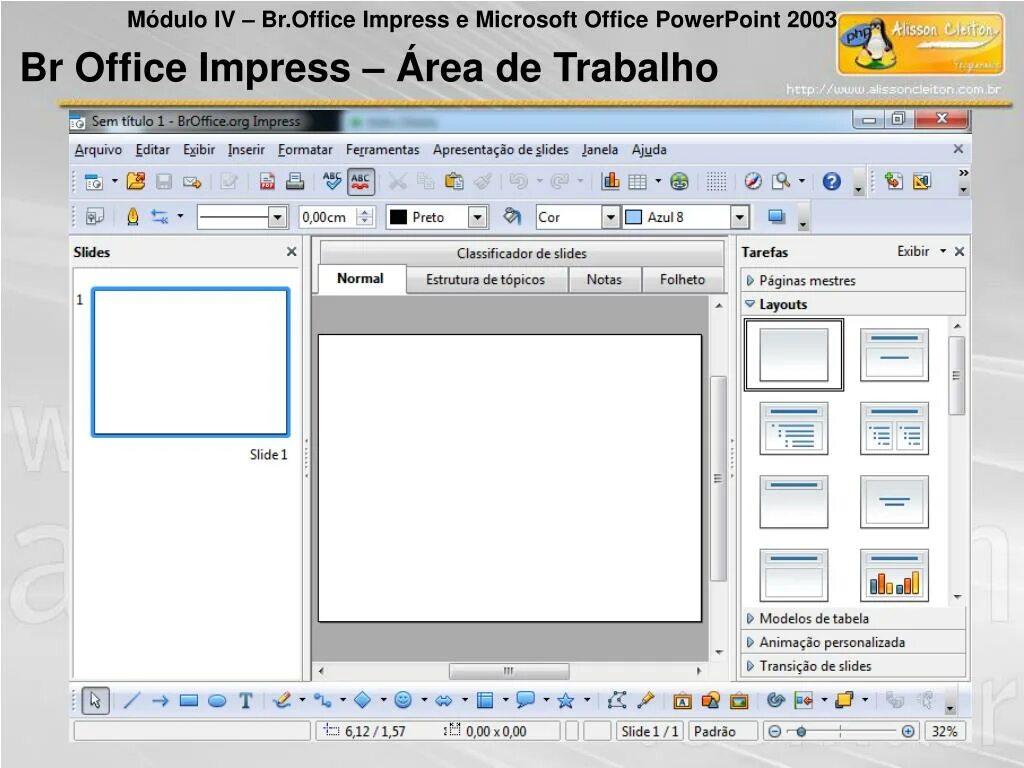Image resolution: width=1024 pixels, height=768 pixels.
Task: Select the Rectangle drawing tool
Action: (189, 701)
